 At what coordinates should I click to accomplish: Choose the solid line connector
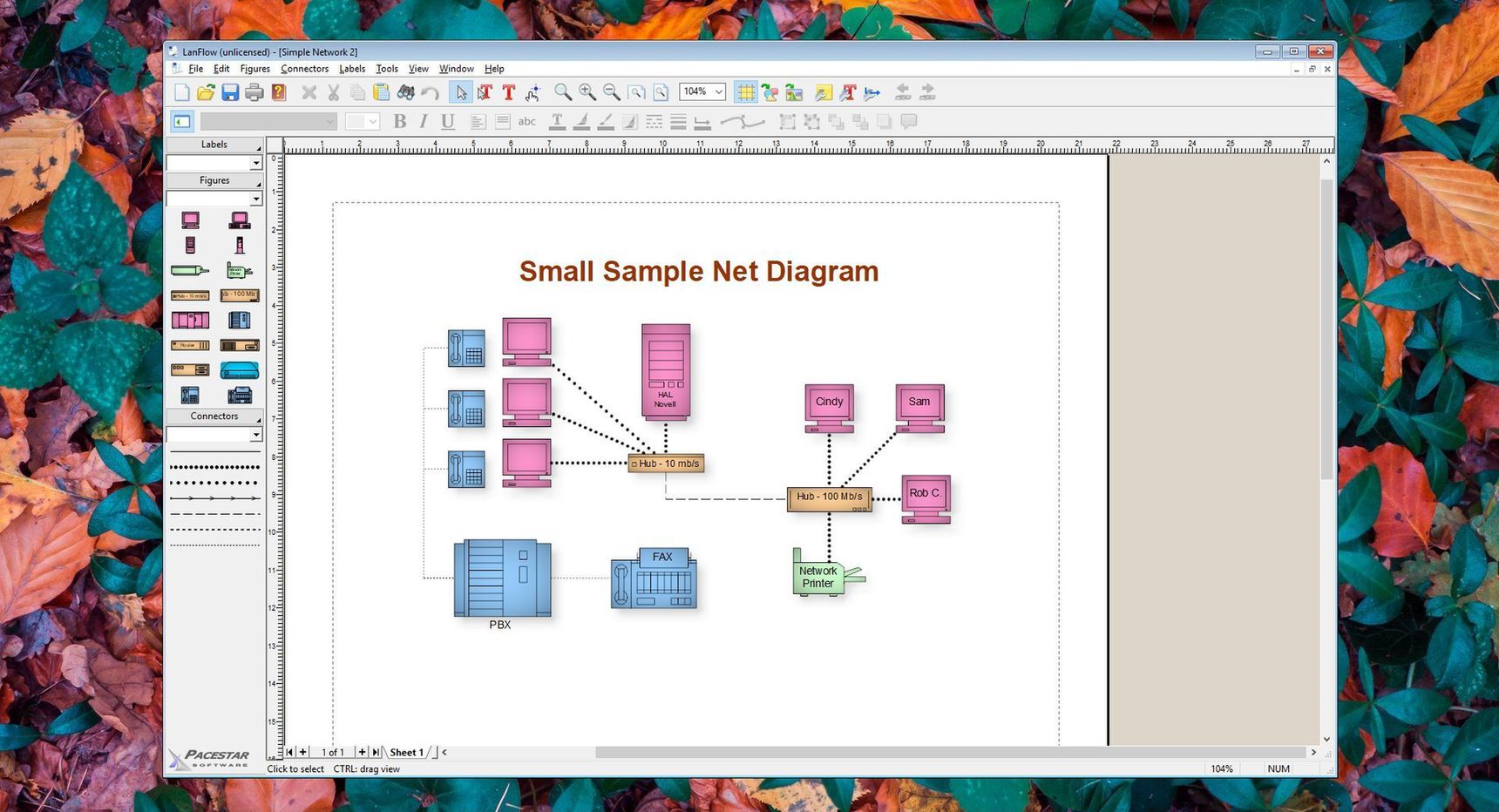click(x=214, y=452)
